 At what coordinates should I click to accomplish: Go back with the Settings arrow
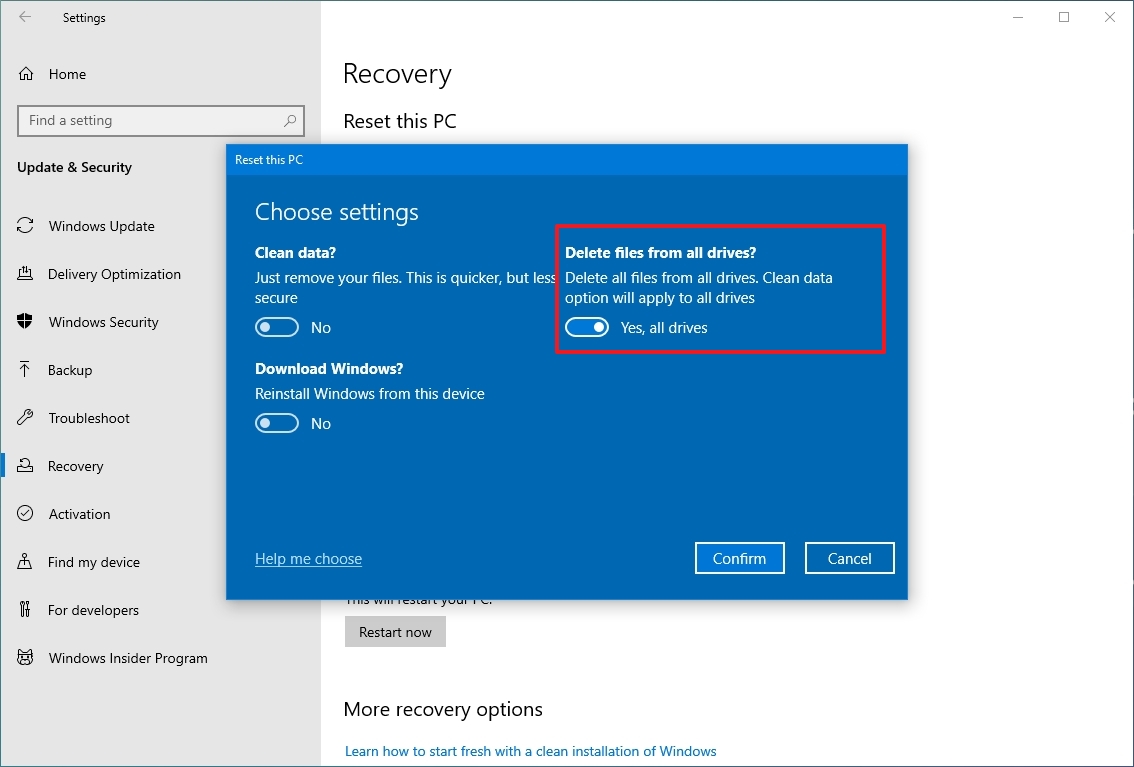(x=25, y=17)
